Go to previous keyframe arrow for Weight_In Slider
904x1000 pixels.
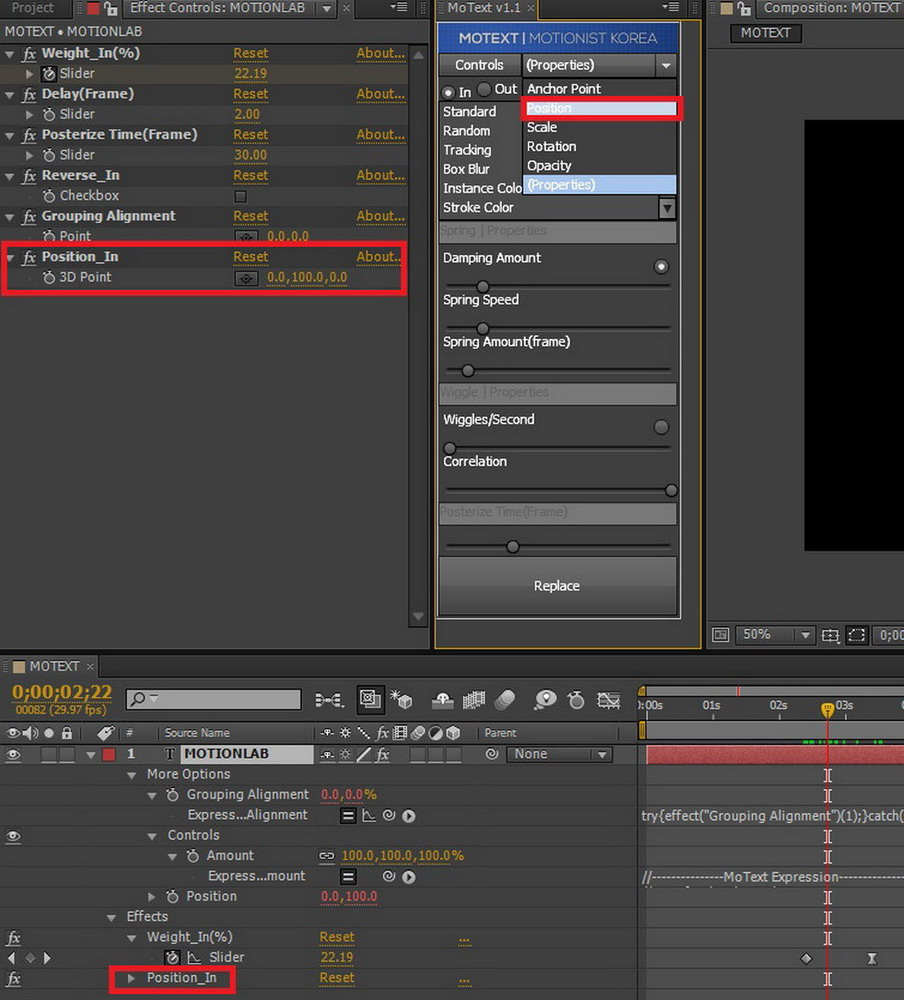tap(11, 958)
